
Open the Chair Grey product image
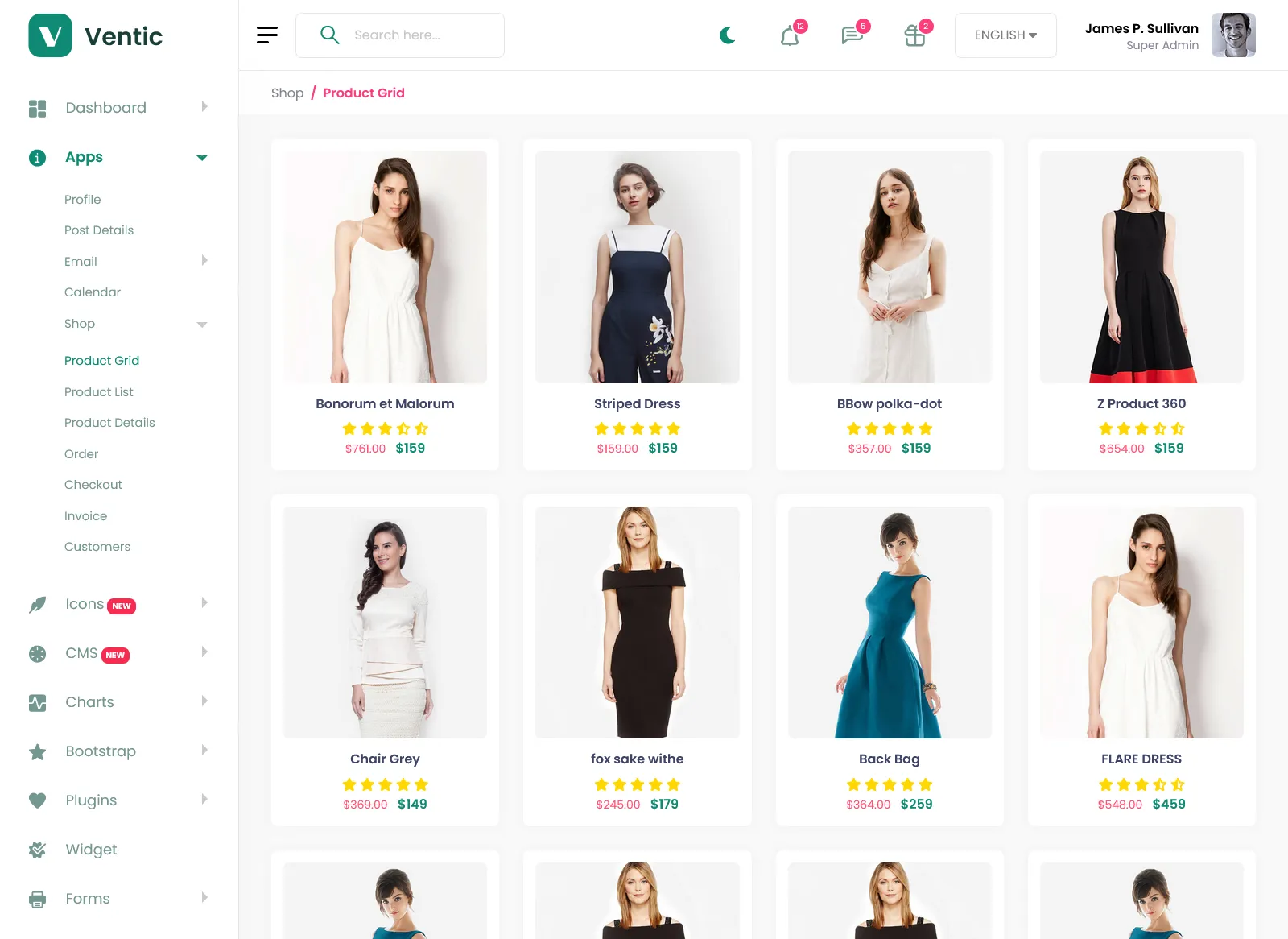[x=385, y=623]
